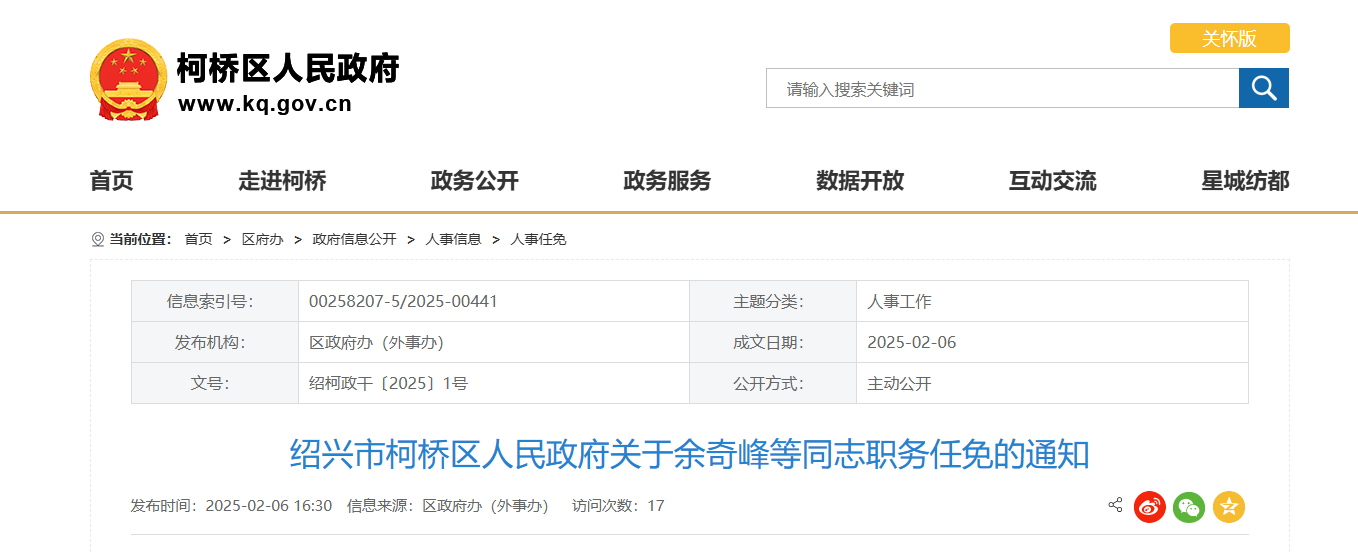Viewport: 1358px width, 553px height.
Task: Select index number 00258207-5/2025-00441
Action: coord(403,301)
